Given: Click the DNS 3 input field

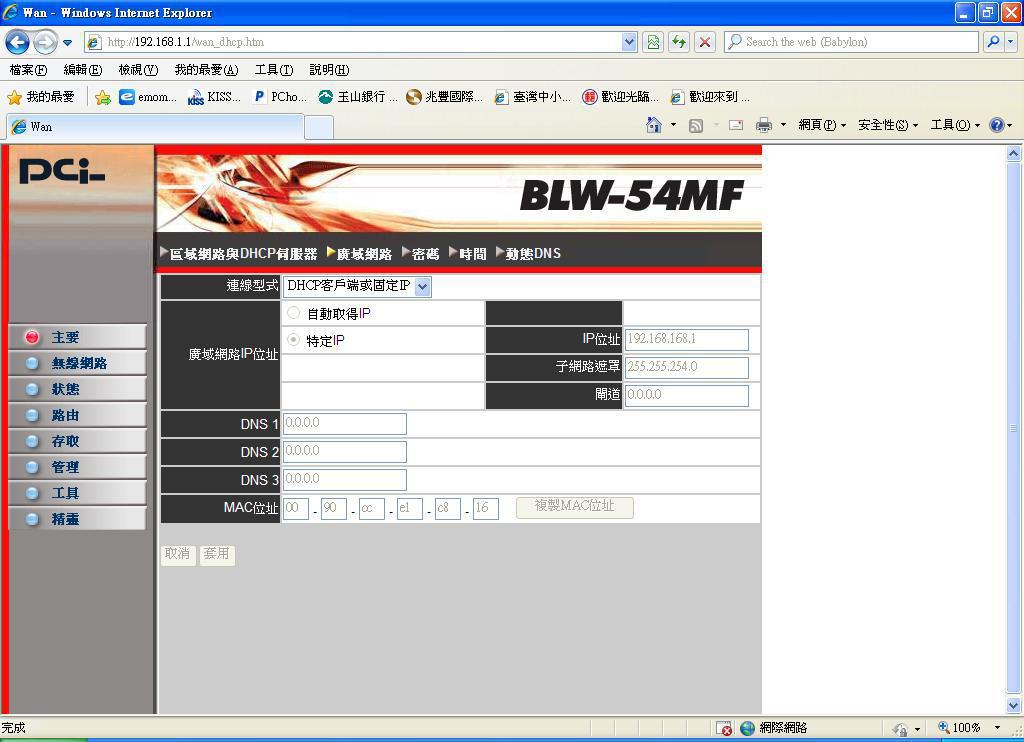Looking at the screenshot, I should point(344,479).
